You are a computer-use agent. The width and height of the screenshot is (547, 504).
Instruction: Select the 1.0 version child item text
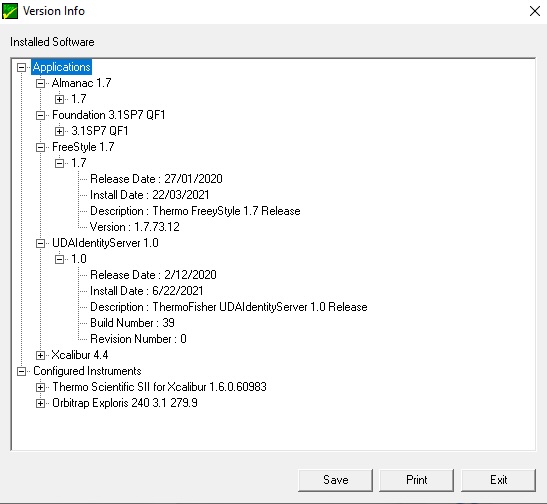[79, 259]
